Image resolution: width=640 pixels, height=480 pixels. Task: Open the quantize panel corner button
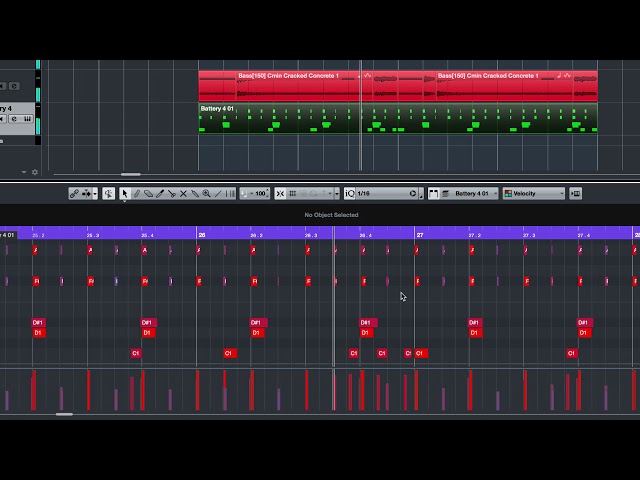tap(421, 194)
